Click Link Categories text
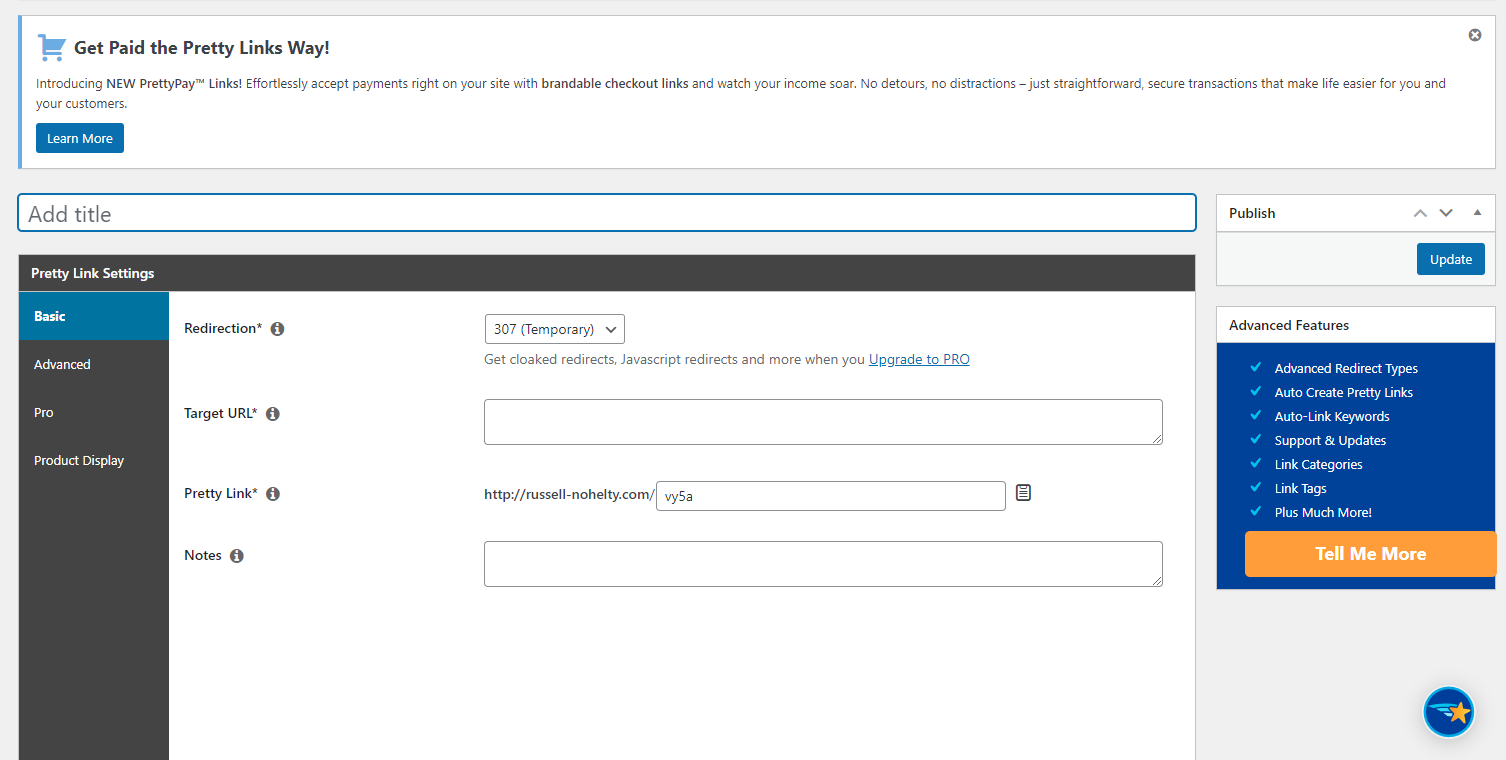The image size is (1506, 760). pos(1318,465)
